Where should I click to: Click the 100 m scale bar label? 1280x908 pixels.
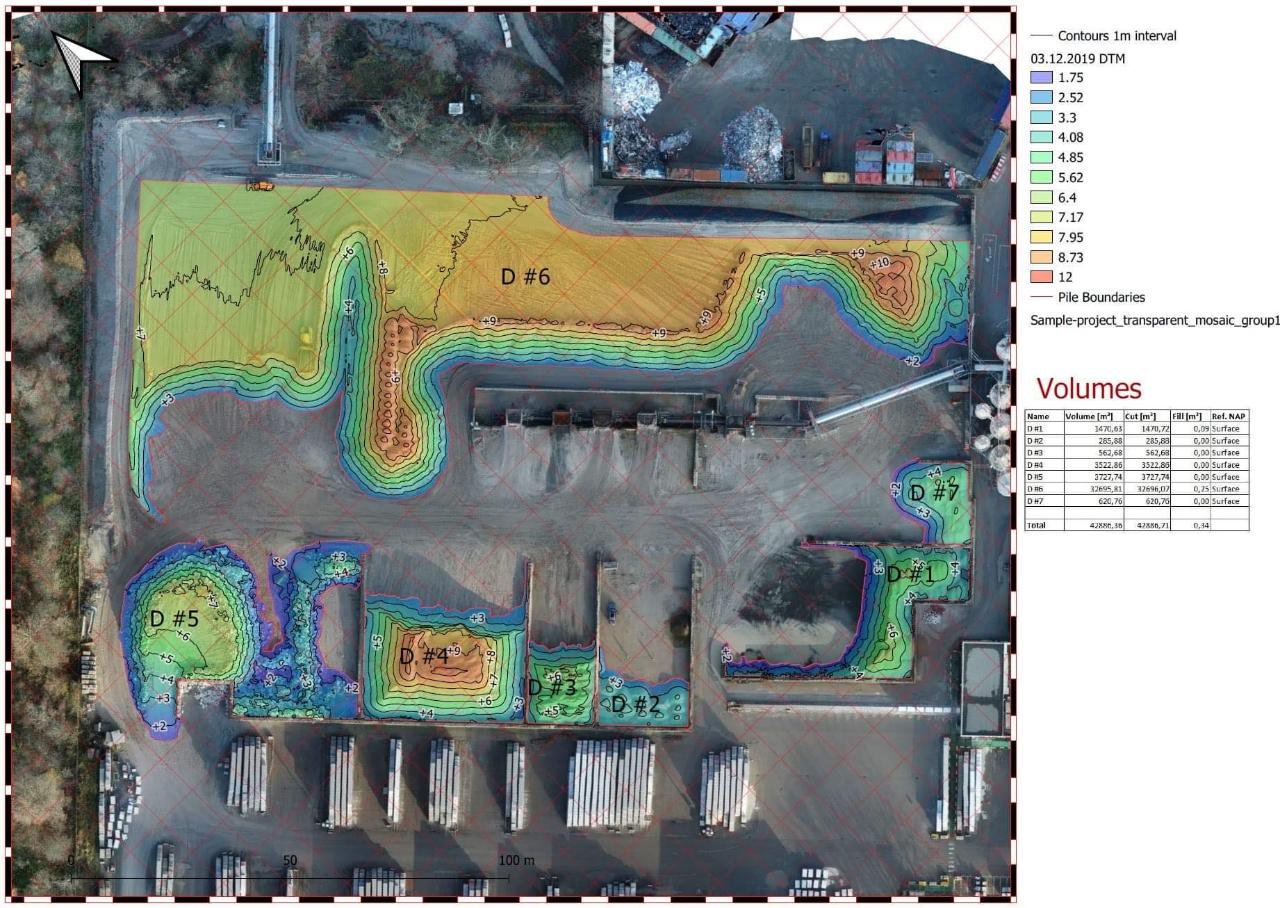pos(517,861)
